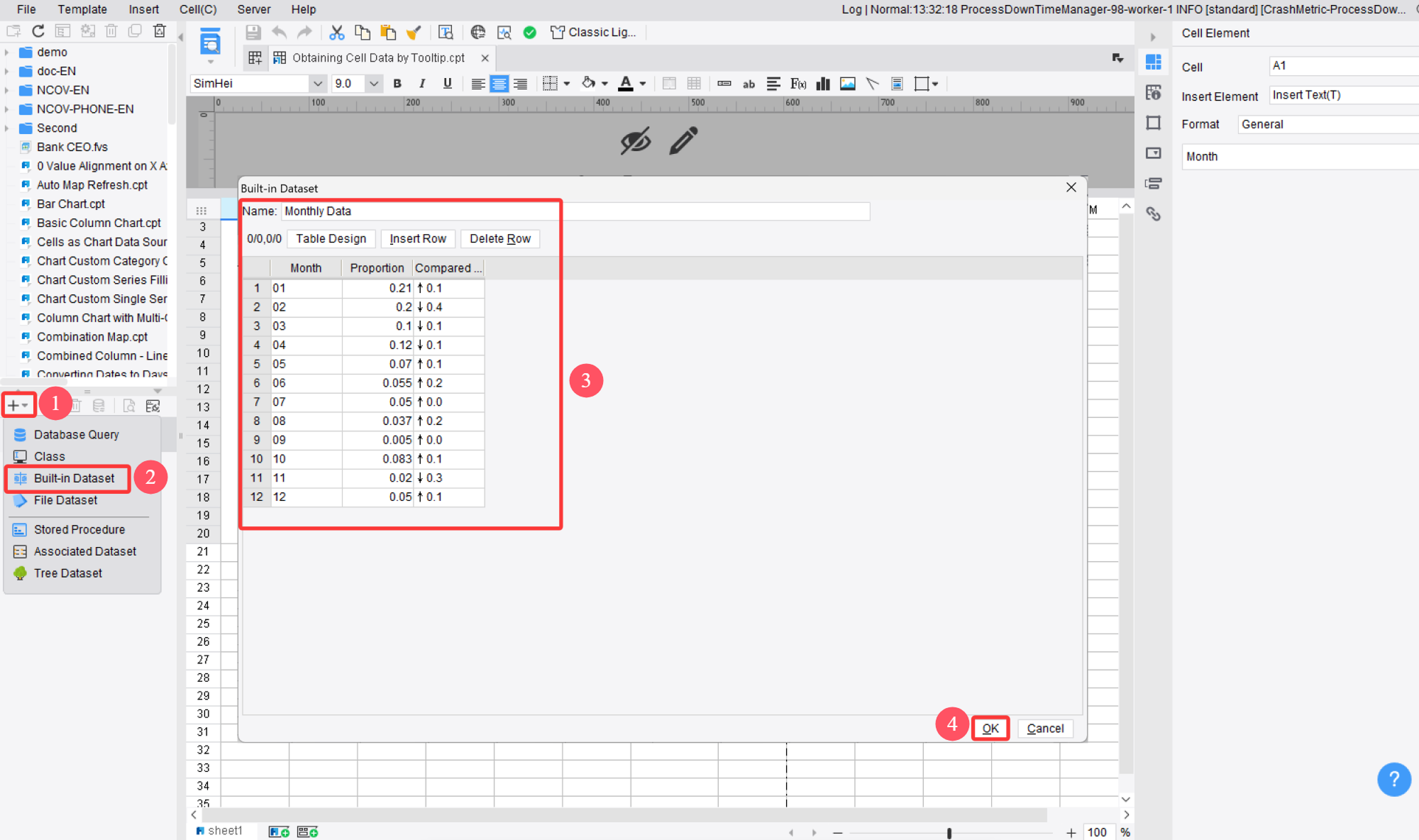
Task: Click the Table Design button
Action: tap(331, 238)
